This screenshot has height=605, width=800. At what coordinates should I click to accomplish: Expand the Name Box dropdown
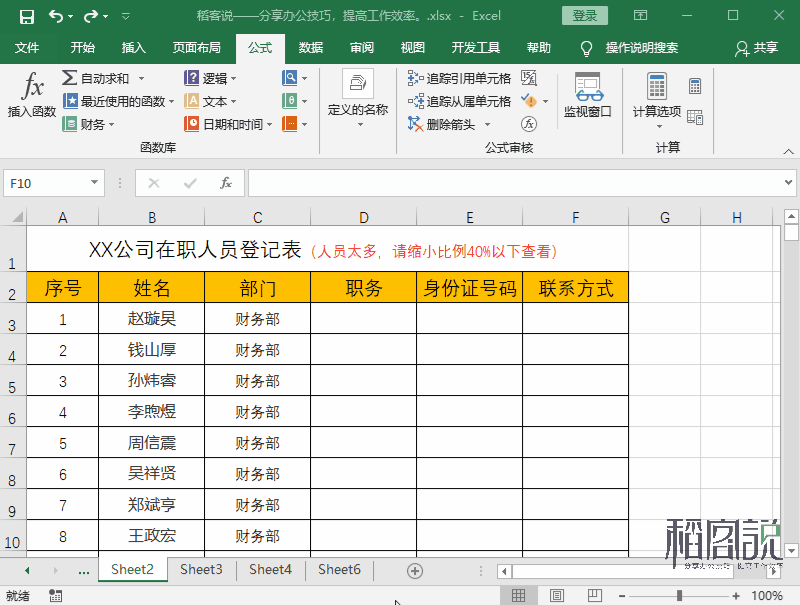click(94, 183)
